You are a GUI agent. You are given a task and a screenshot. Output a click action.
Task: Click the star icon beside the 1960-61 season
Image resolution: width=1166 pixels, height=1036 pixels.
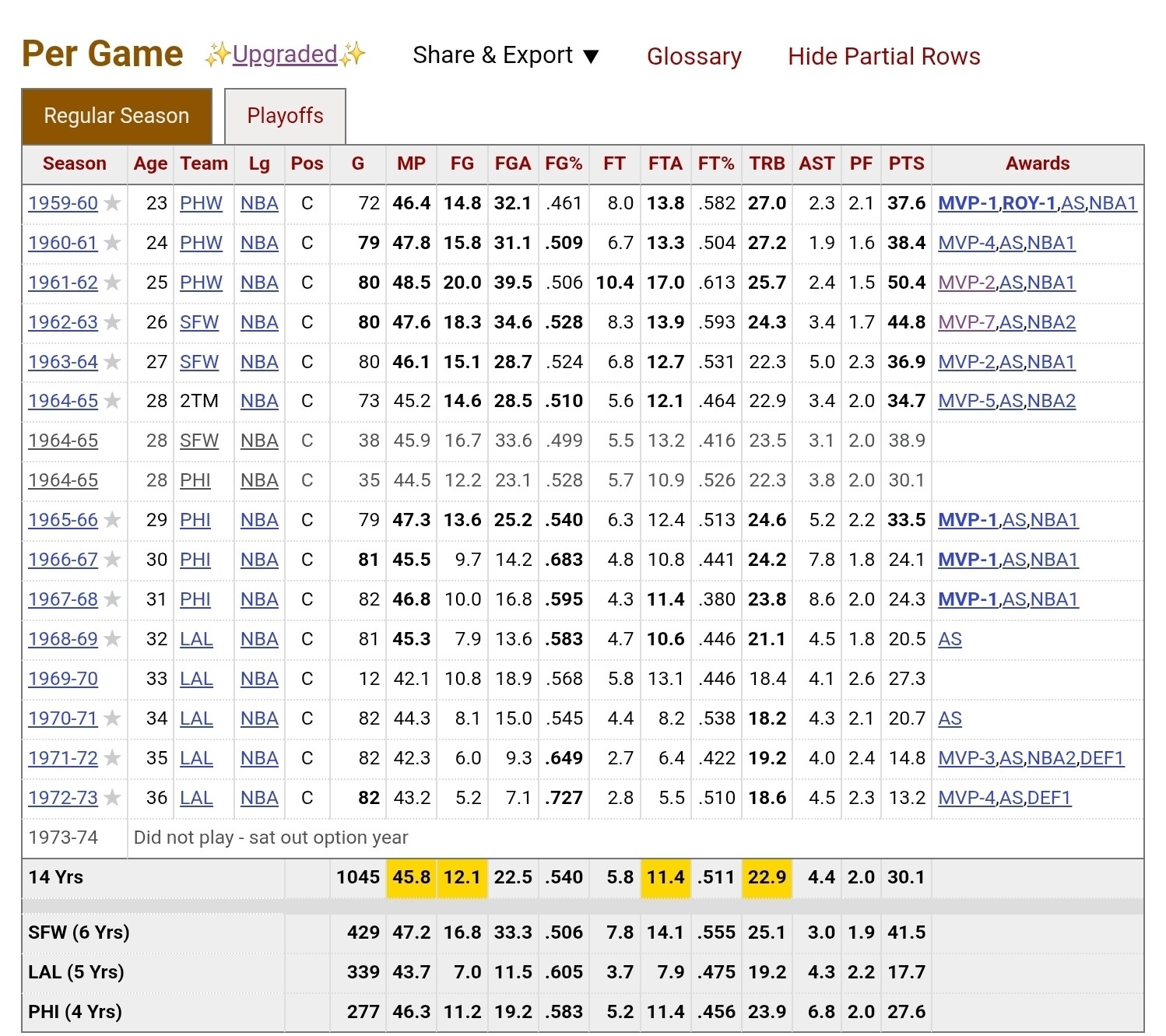point(113,243)
